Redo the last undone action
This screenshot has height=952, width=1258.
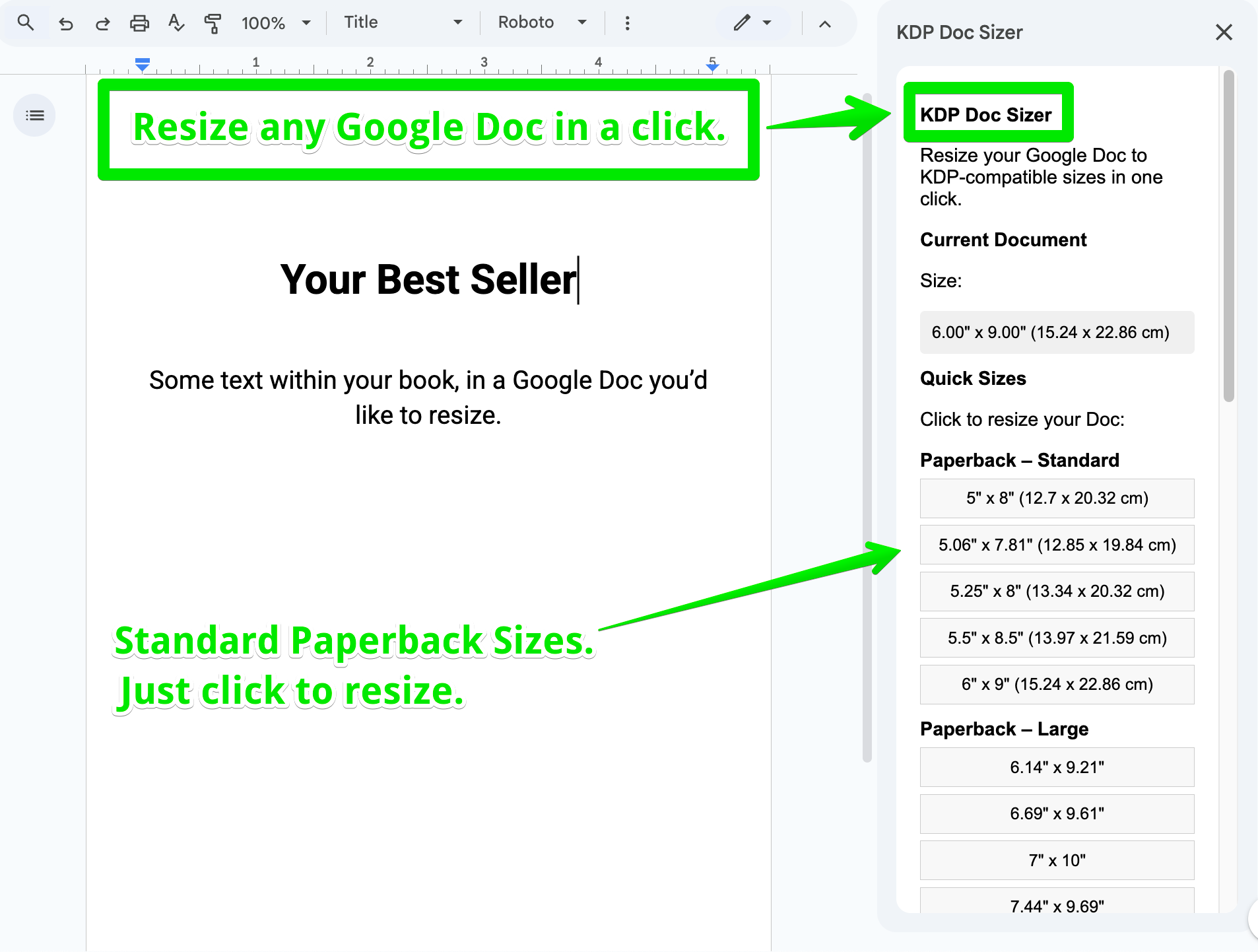pyautogui.click(x=102, y=24)
